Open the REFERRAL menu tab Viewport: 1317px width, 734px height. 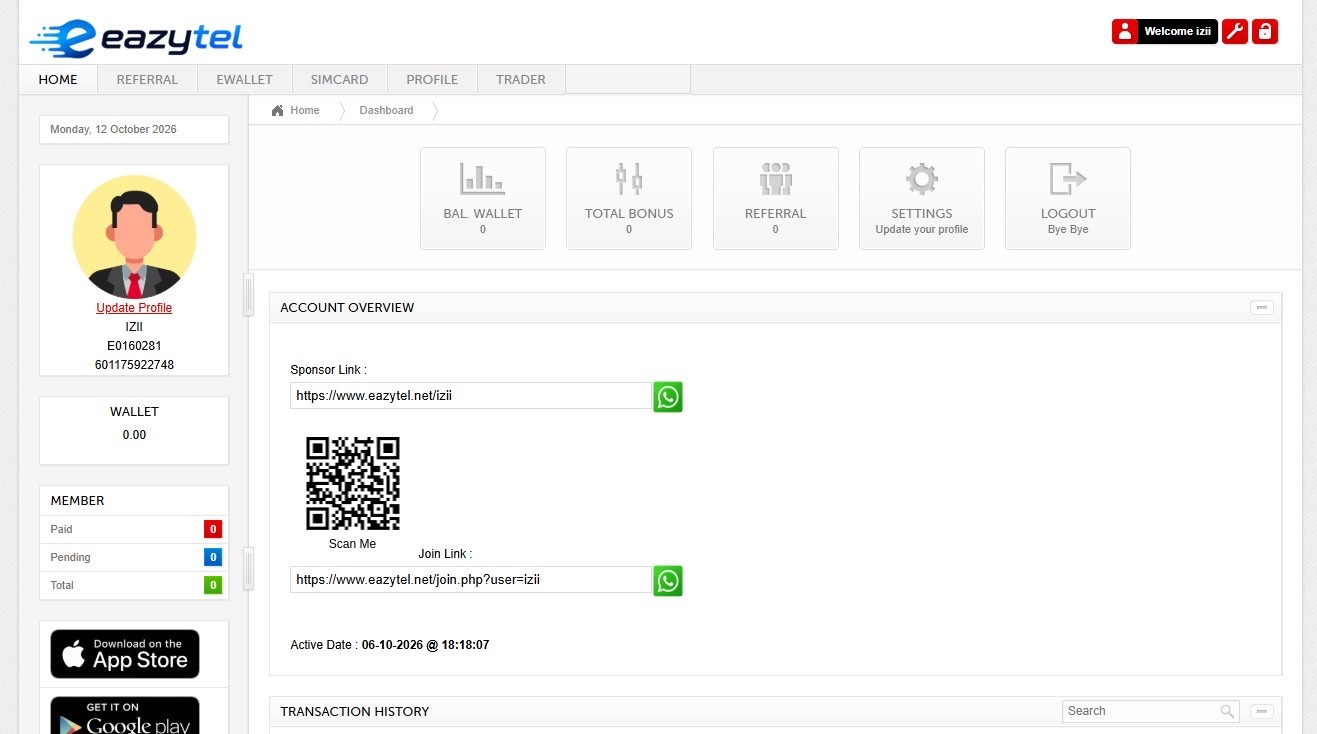point(147,80)
